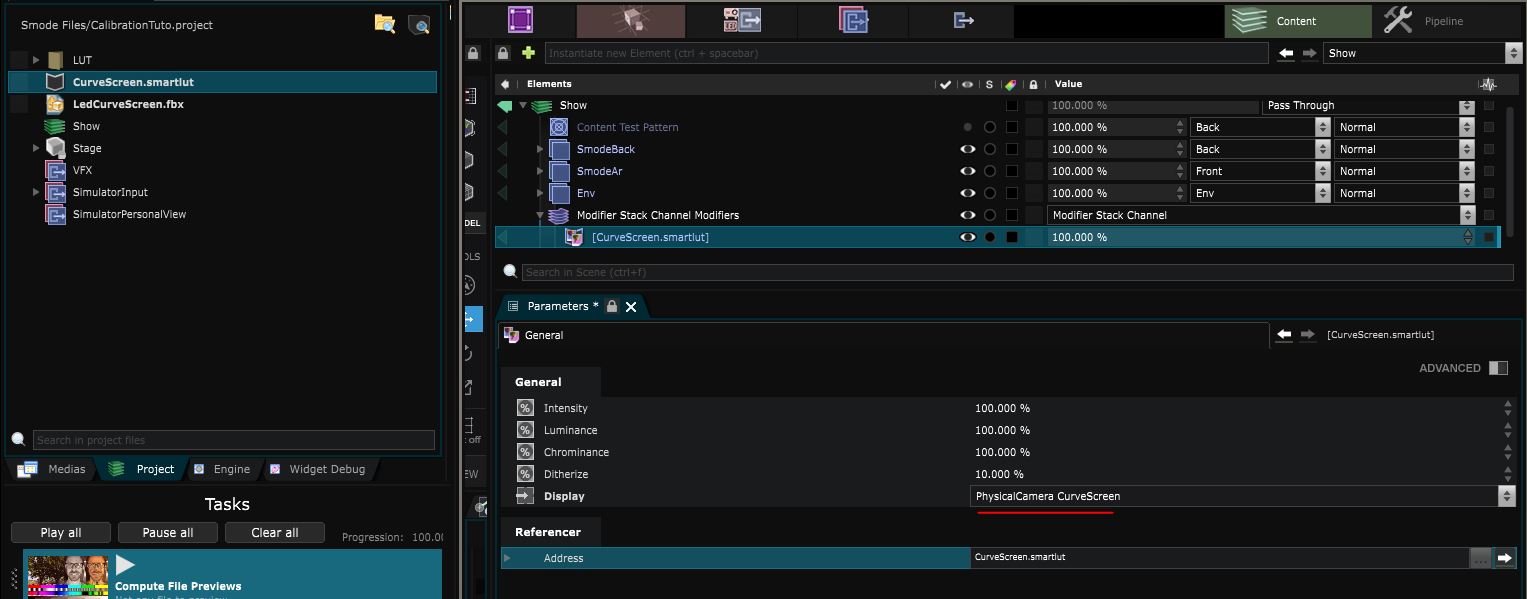Open the SmodeAr Front channel dropdown
1527x599 pixels.
click(1259, 171)
